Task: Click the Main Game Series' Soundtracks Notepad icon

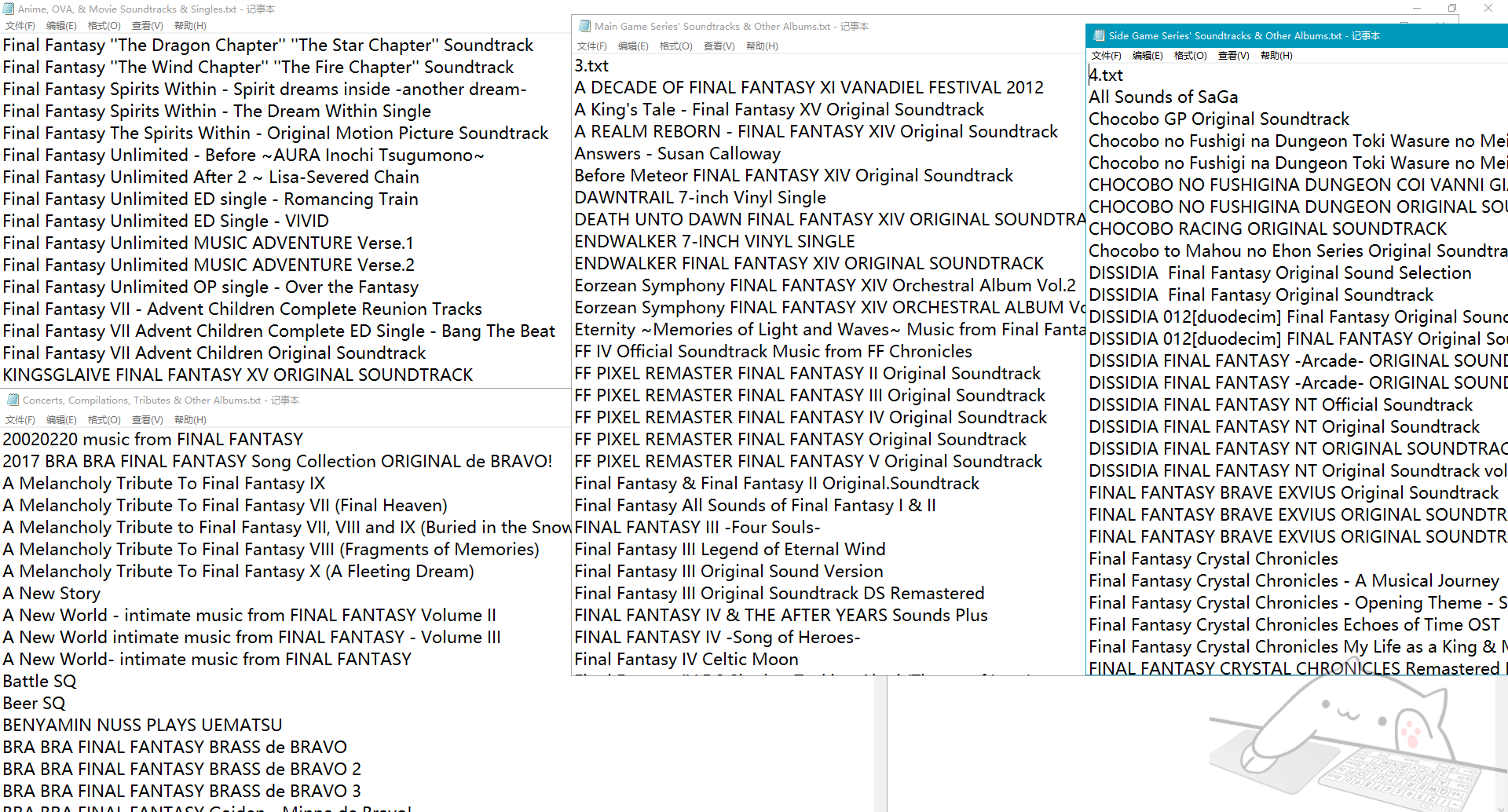Action: click(584, 26)
